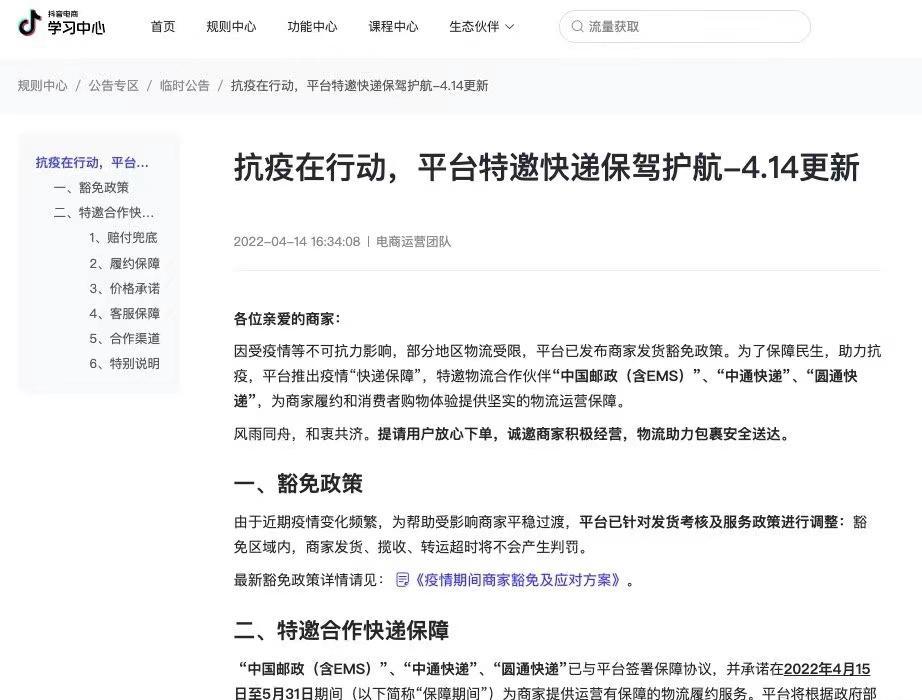This screenshot has width=922, height=700.
Task: Click the 公告专区 breadcrumb link
Action: point(113,86)
